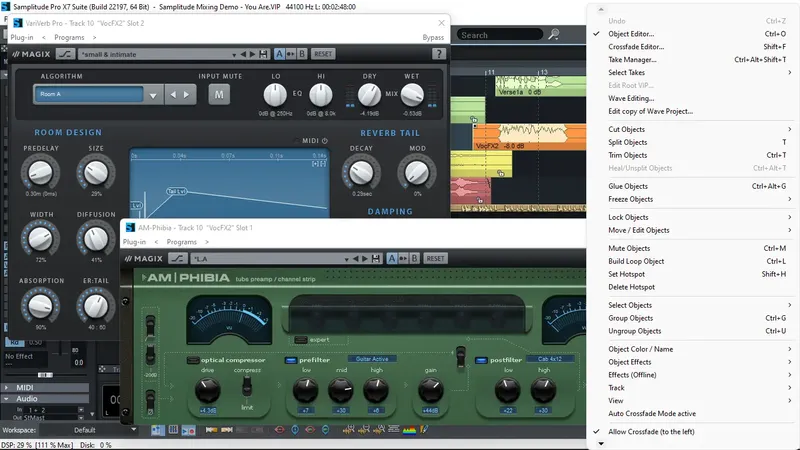The image size is (800, 450).
Task: Open the spectrum visualization icon in bottom toolbar
Action: click(x=409, y=430)
